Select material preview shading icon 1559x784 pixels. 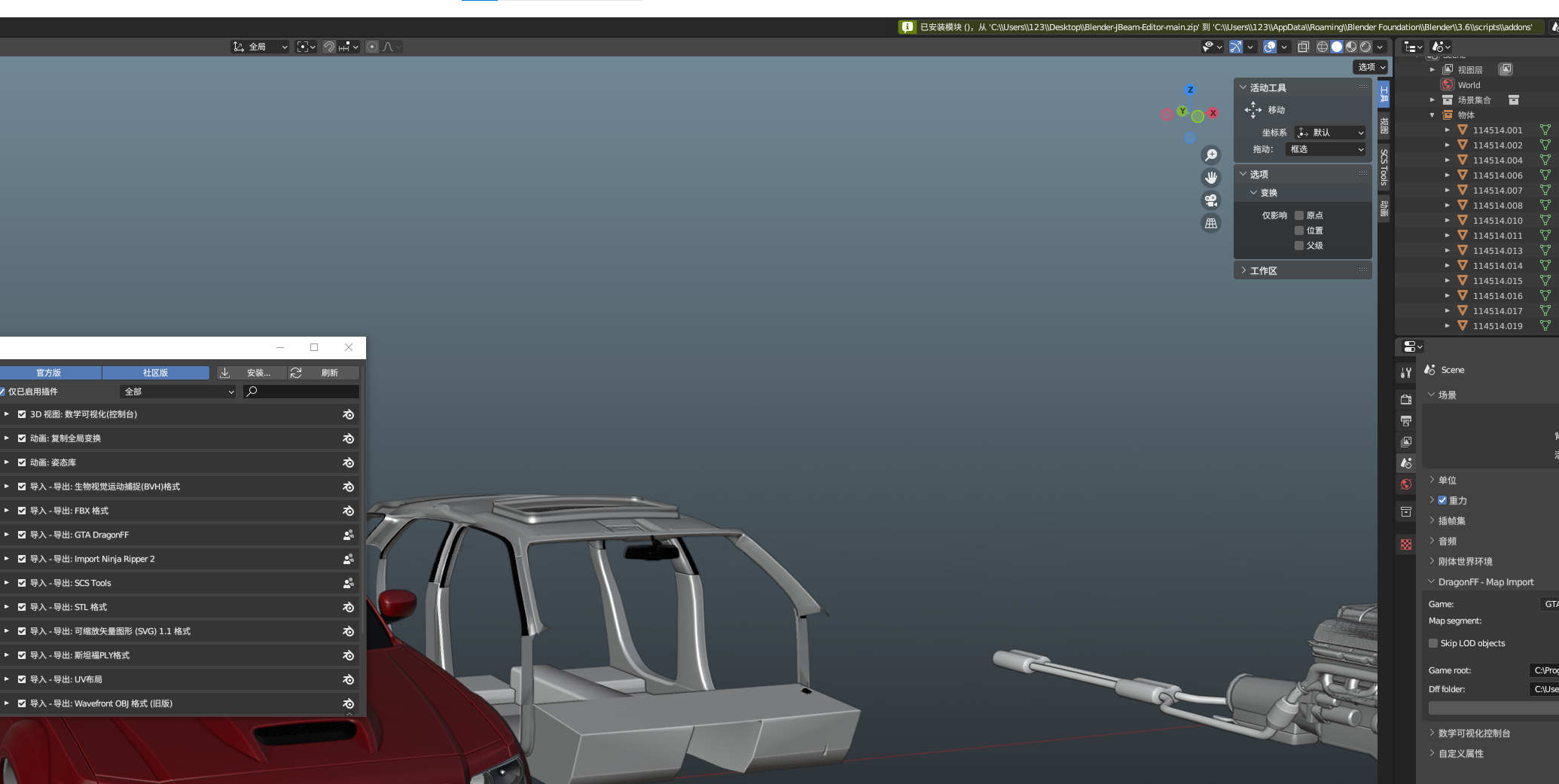[1351, 47]
